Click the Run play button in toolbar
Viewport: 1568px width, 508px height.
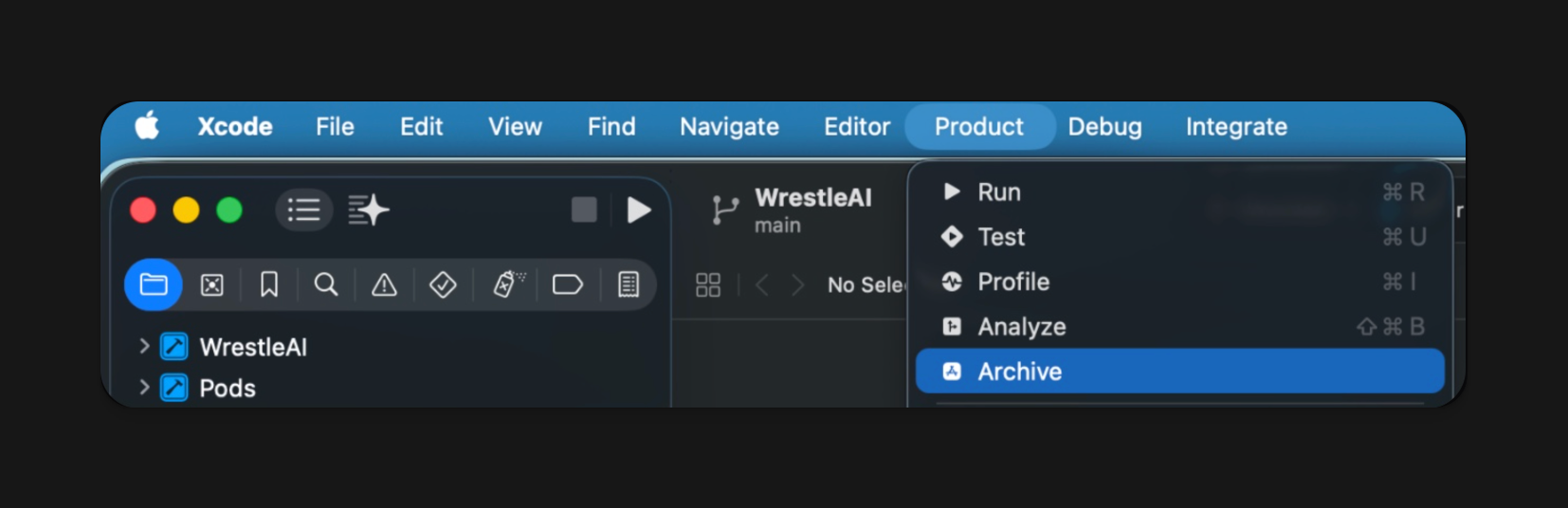click(x=639, y=209)
